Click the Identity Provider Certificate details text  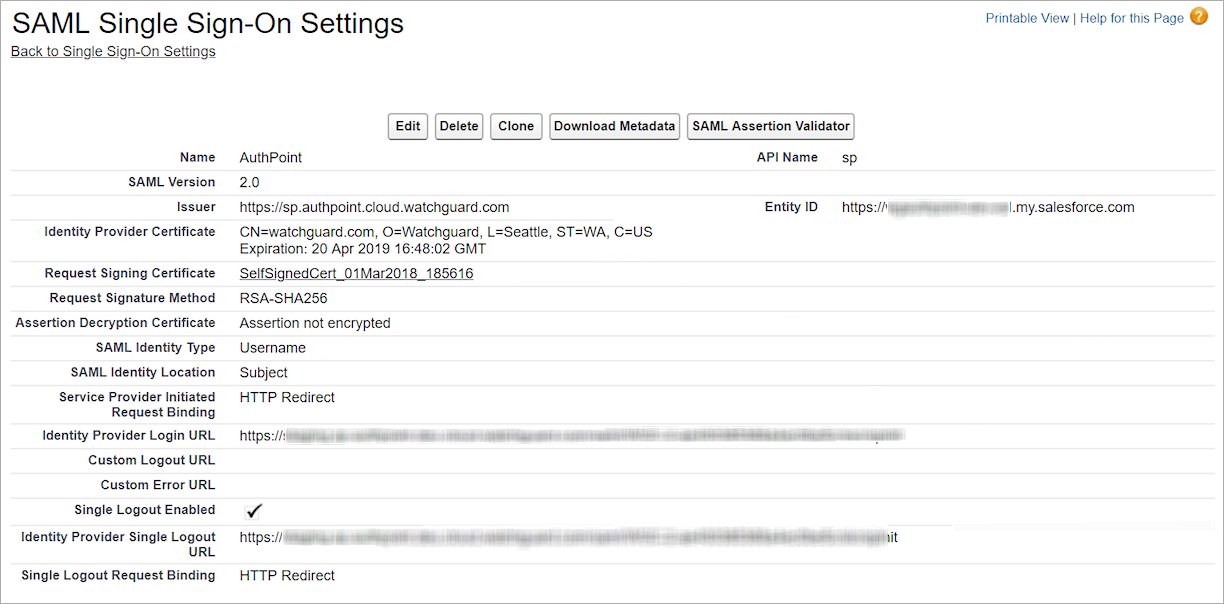tap(445, 239)
